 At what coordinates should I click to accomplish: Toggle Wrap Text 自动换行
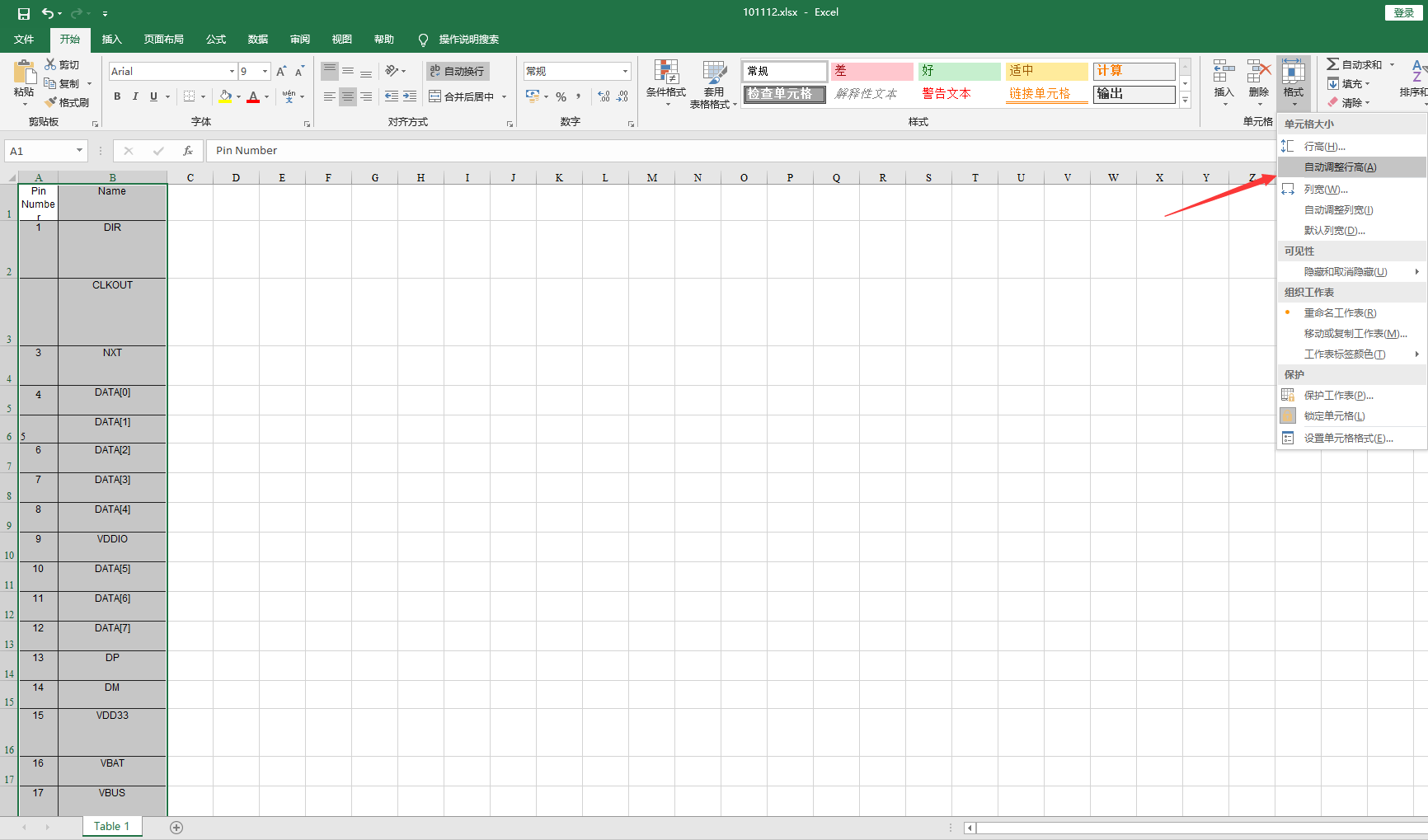458,71
